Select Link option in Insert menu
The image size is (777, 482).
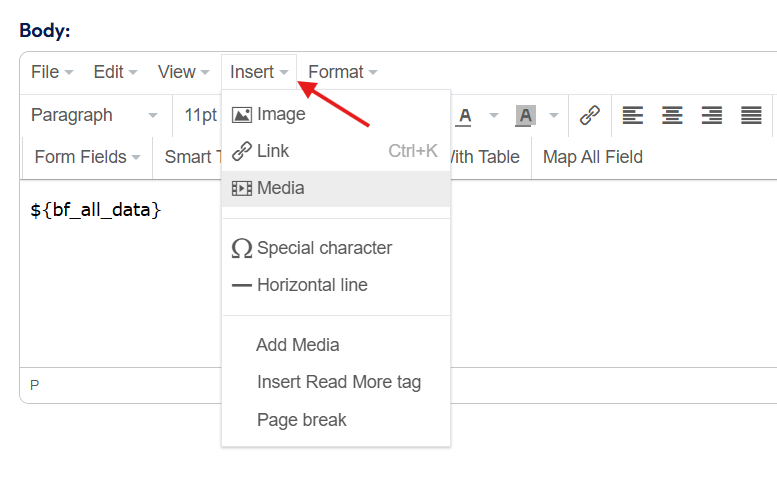272,151
